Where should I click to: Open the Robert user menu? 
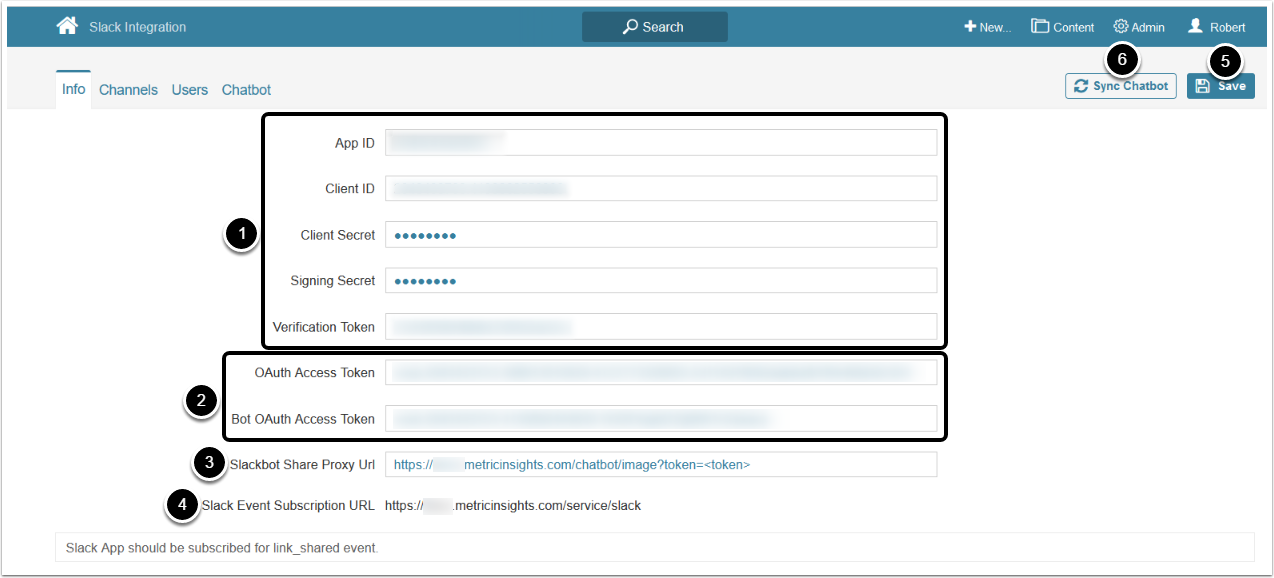[1216, 27]
